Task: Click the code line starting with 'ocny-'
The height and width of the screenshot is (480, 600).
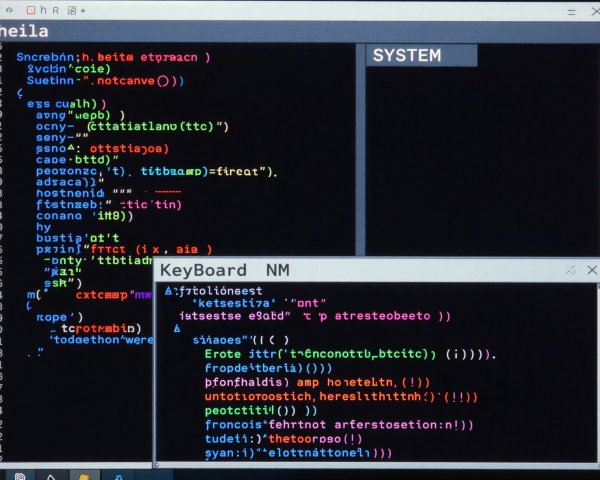Action: (132, 126)
